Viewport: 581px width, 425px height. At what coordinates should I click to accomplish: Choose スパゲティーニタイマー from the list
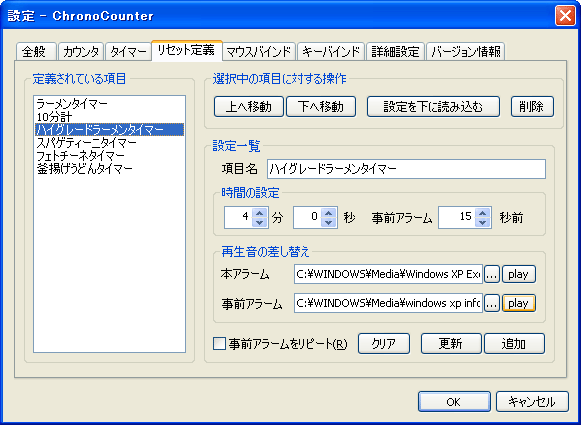click(109, 143)
